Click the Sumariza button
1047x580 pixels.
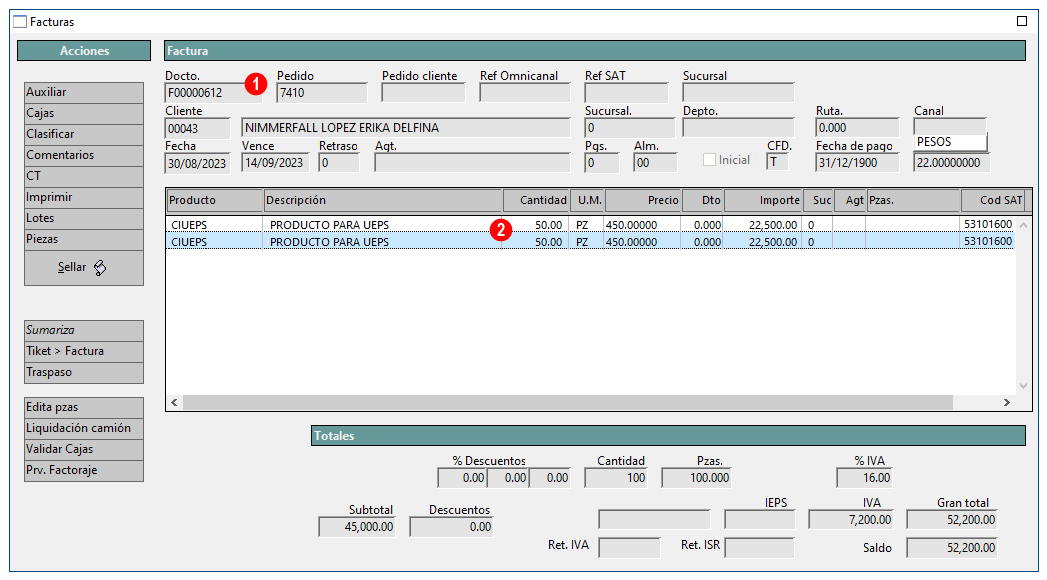(x=83, y=330)
